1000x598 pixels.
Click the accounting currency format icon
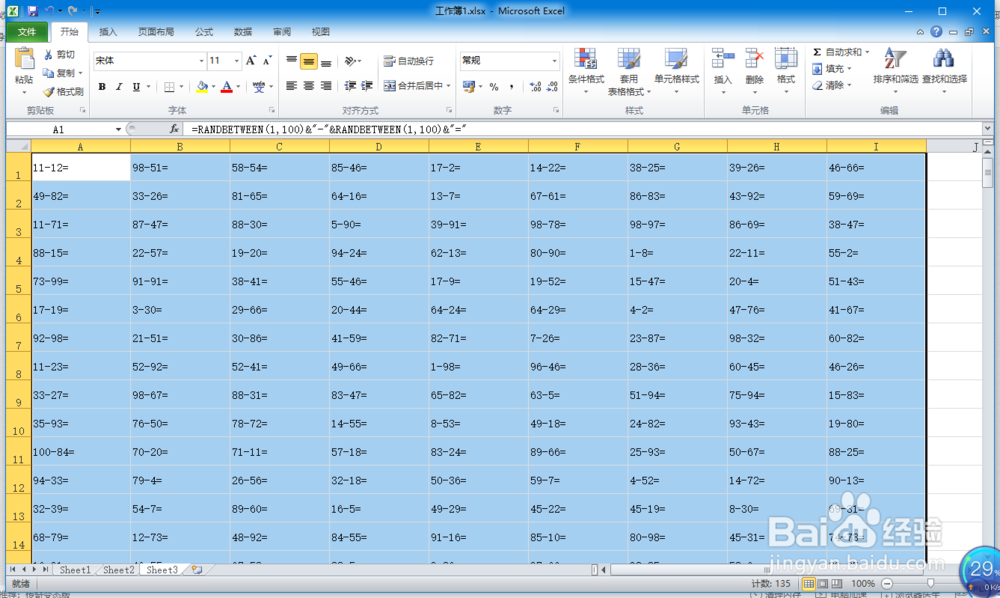[x=469, y=86]
